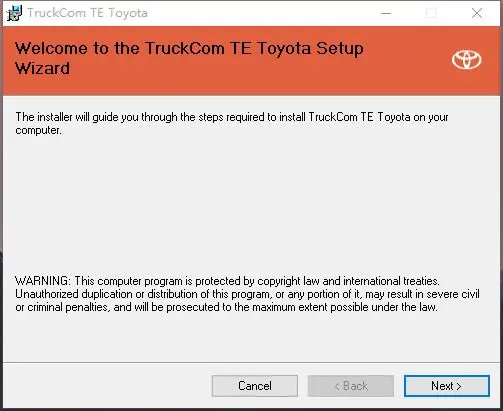
Task: Click the word computer. under the description
Action: coord(38,130)
